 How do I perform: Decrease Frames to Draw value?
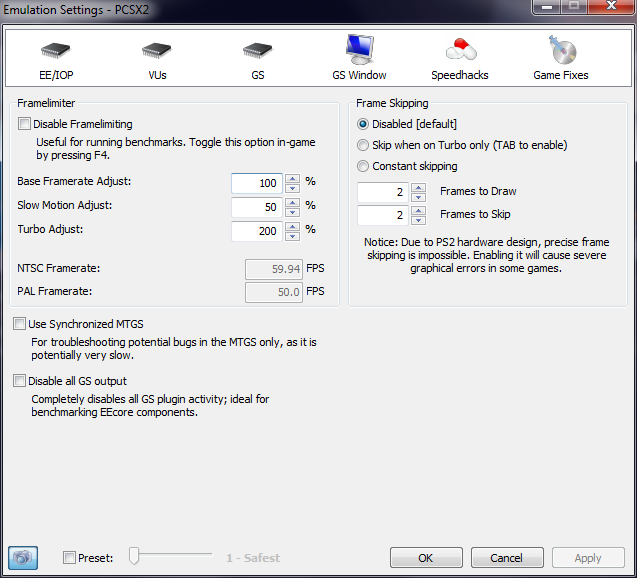pos(418,197)
